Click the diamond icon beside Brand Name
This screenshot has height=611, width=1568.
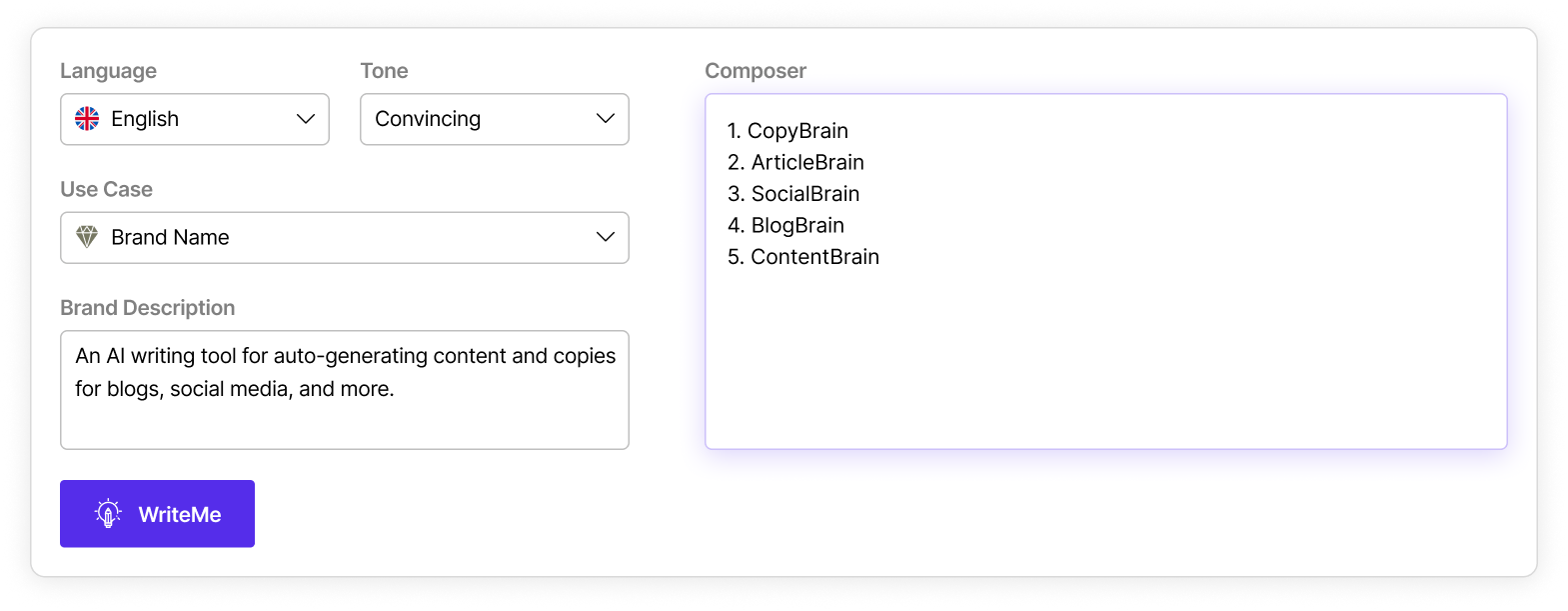click(87, 237)
